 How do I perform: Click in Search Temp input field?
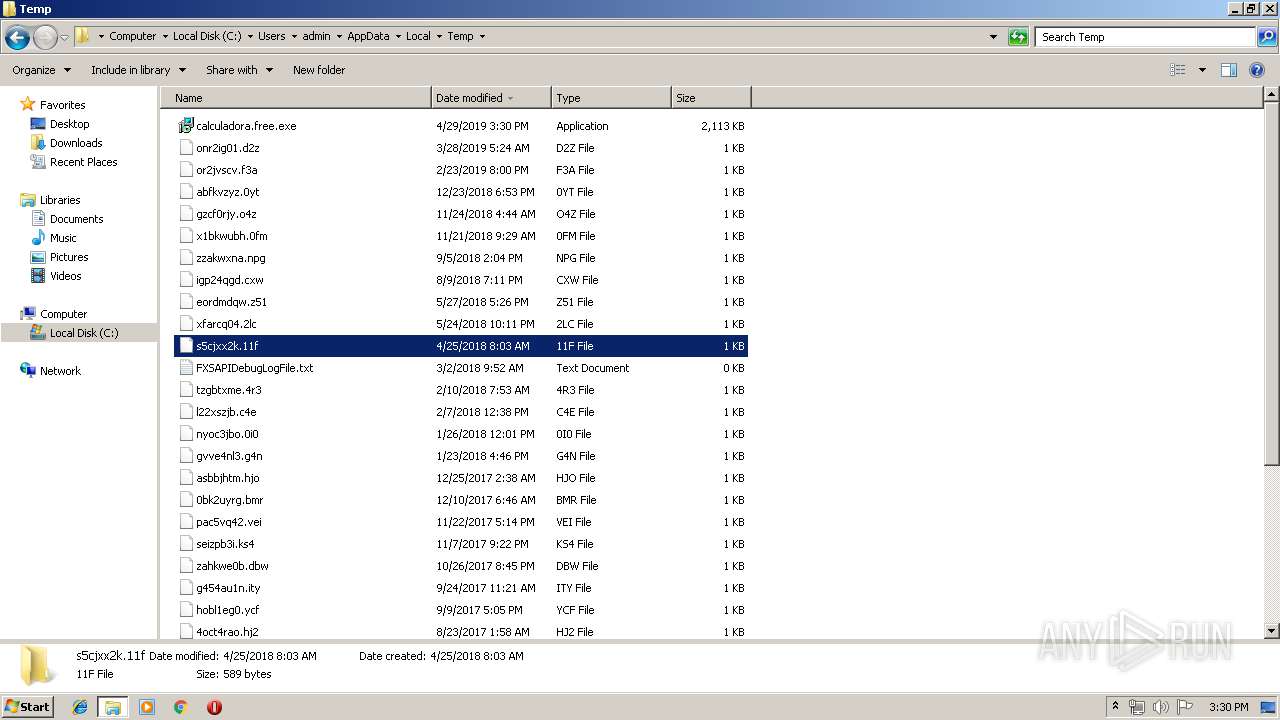pyautogui.click(x=1145, y=37)
